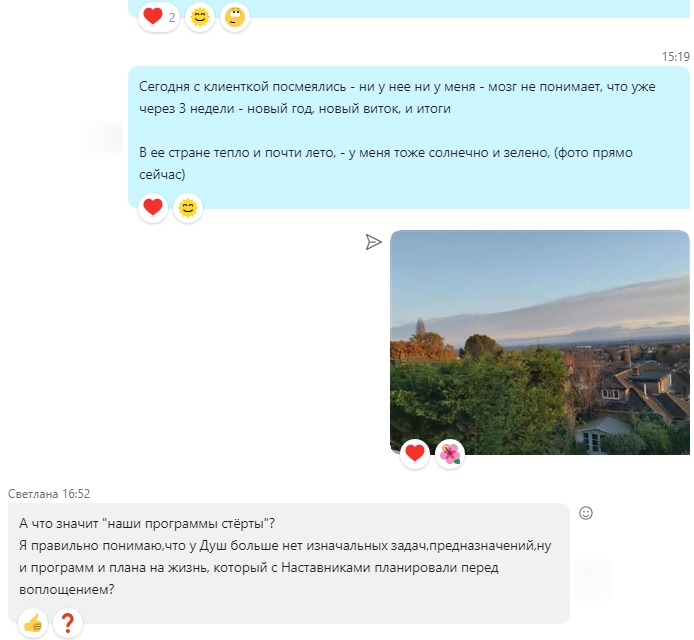The width and height of the screenshot is (694, 640).
Task: Toggle heart reaction under the 15:19 text message
Action: click(153, 208)
